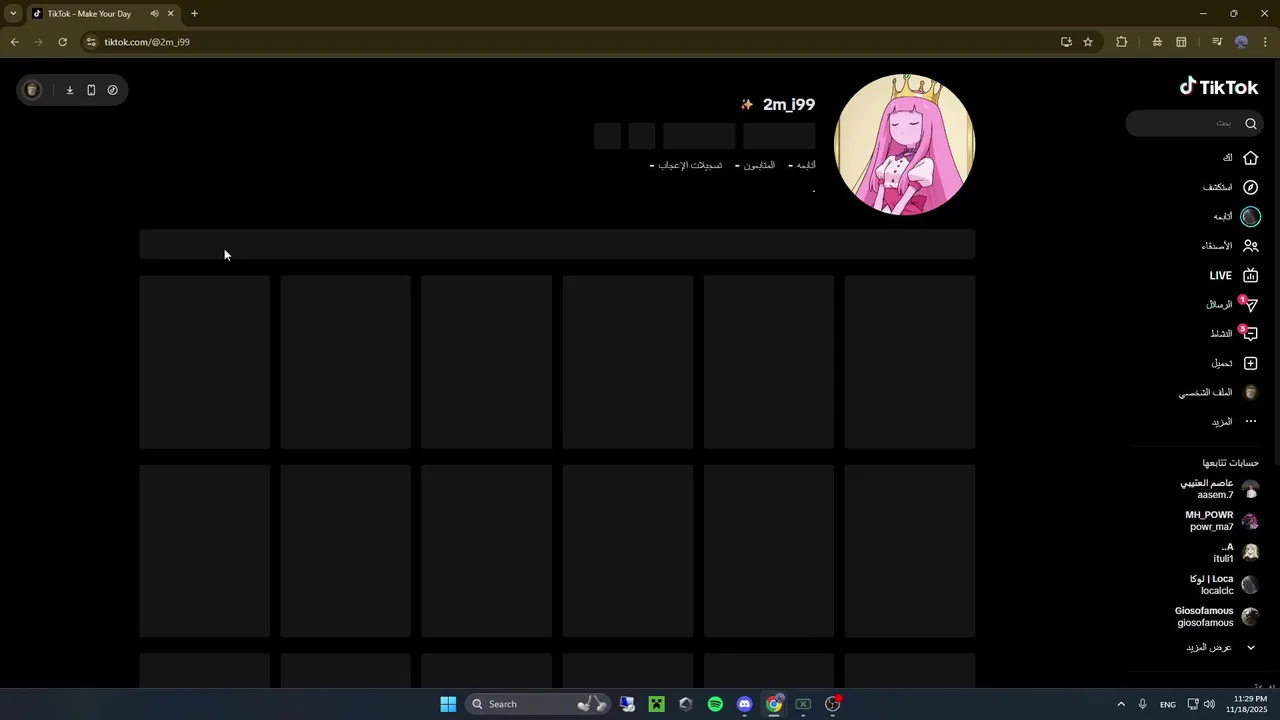Open Chrome profile avatar
This screenshot has height=720, width=1280.
pyautogui.click(x=1241, y=42)
